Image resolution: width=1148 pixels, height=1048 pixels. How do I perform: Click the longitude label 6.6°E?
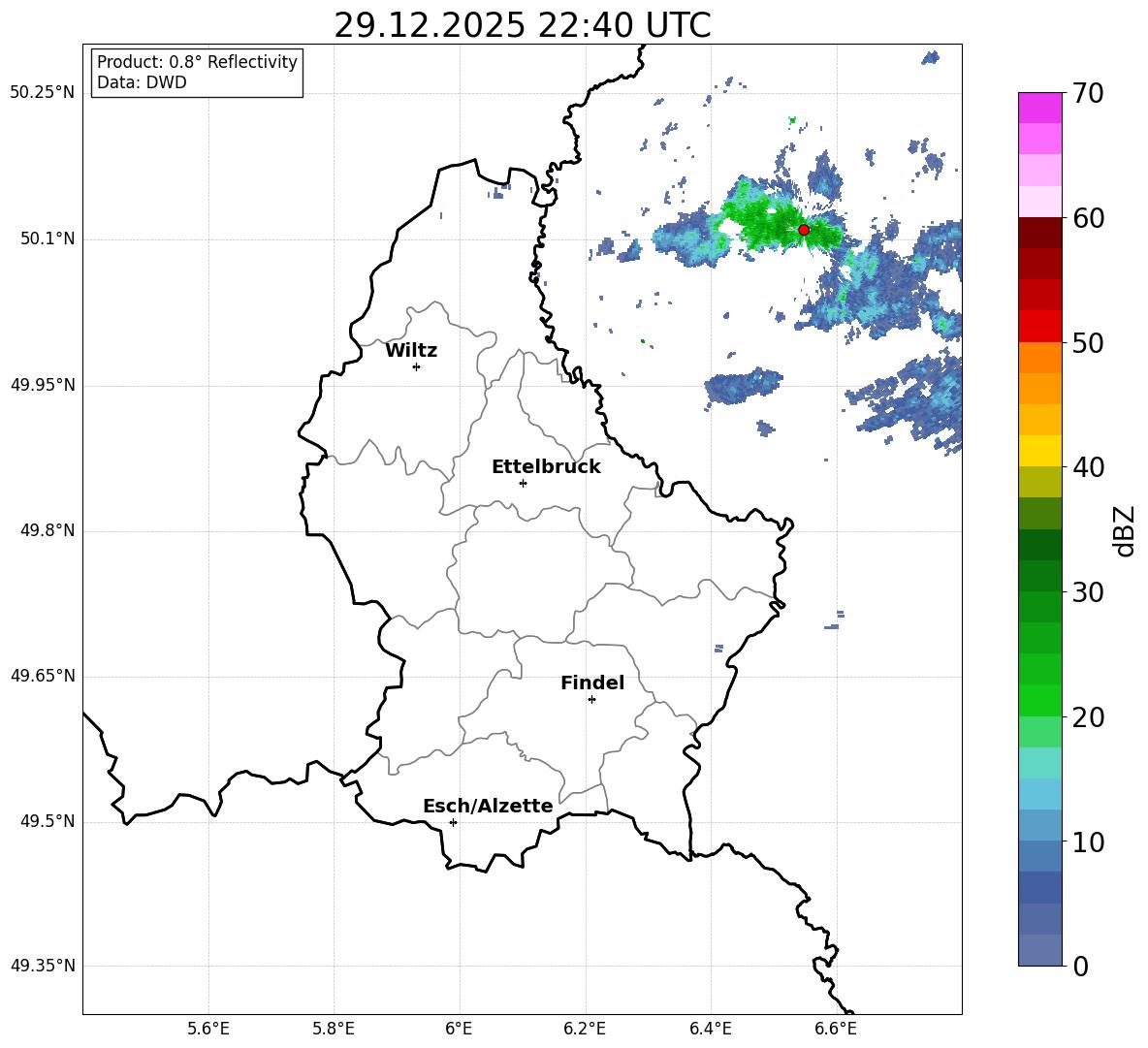(x=836, y=1029)
